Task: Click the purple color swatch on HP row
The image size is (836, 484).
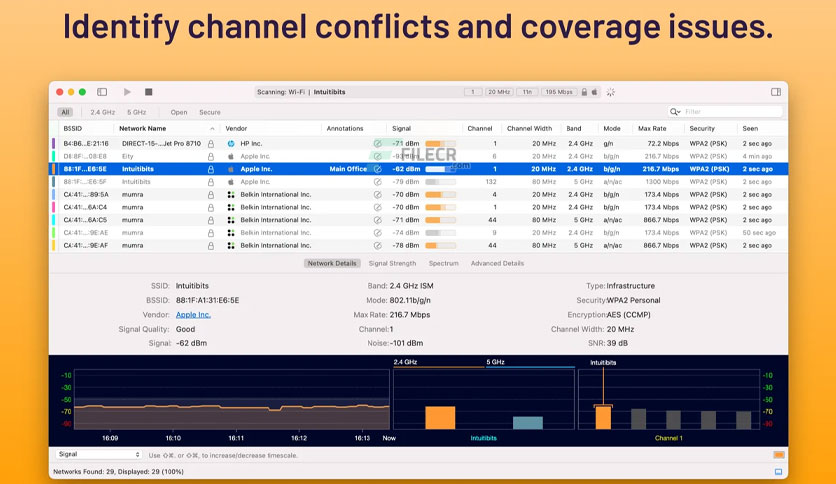Action: point(53,143)
